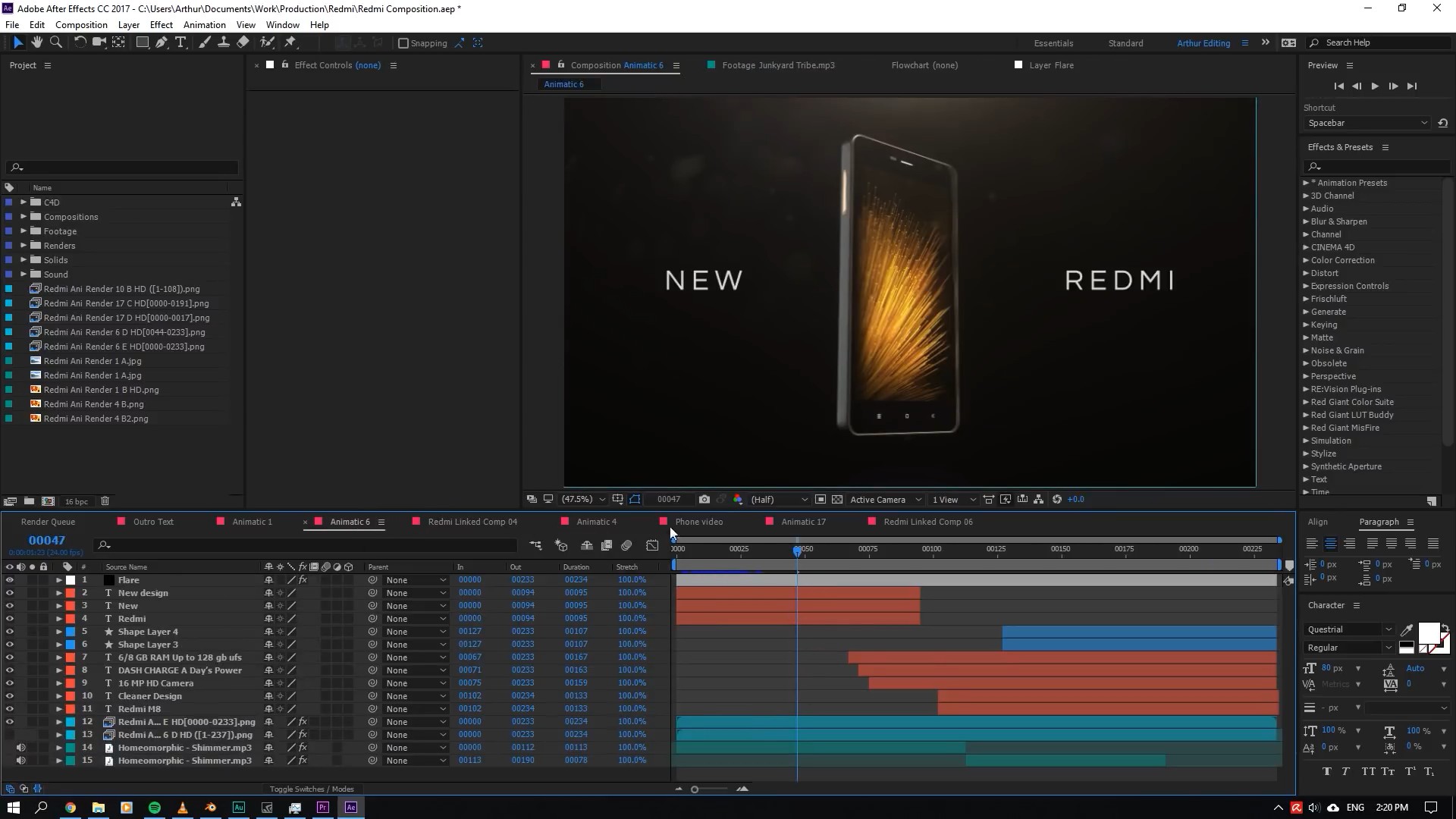Expand the Compositions folder in Project
1456x819 pixels.
(x=24, y=217)
